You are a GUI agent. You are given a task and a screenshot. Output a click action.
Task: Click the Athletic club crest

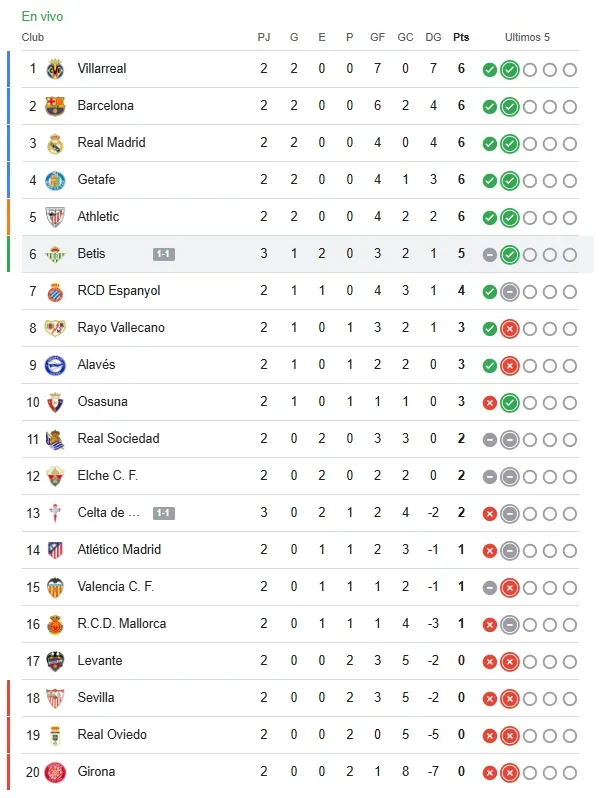[x=55, y=217]
